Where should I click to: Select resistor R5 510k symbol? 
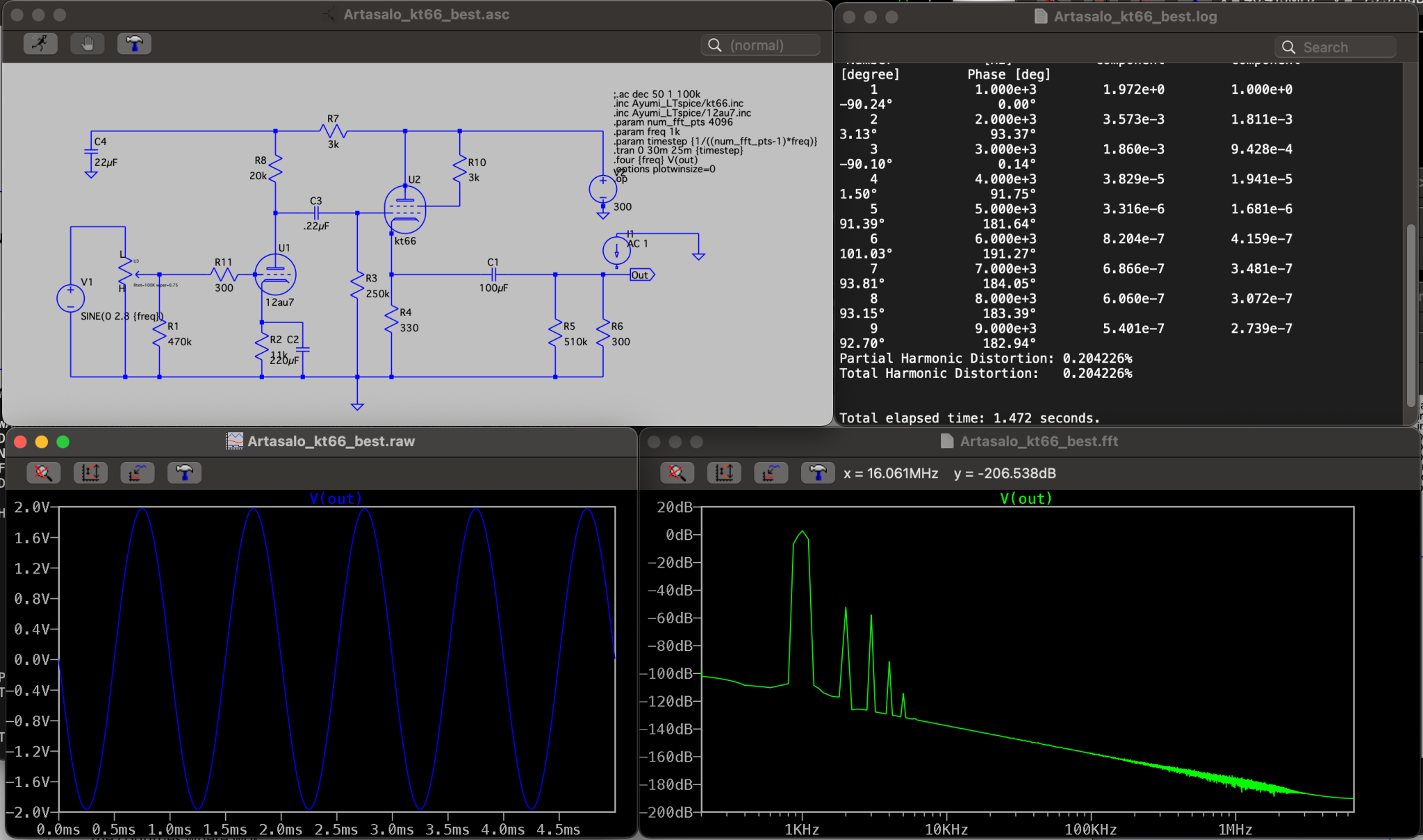click(555, 333)
